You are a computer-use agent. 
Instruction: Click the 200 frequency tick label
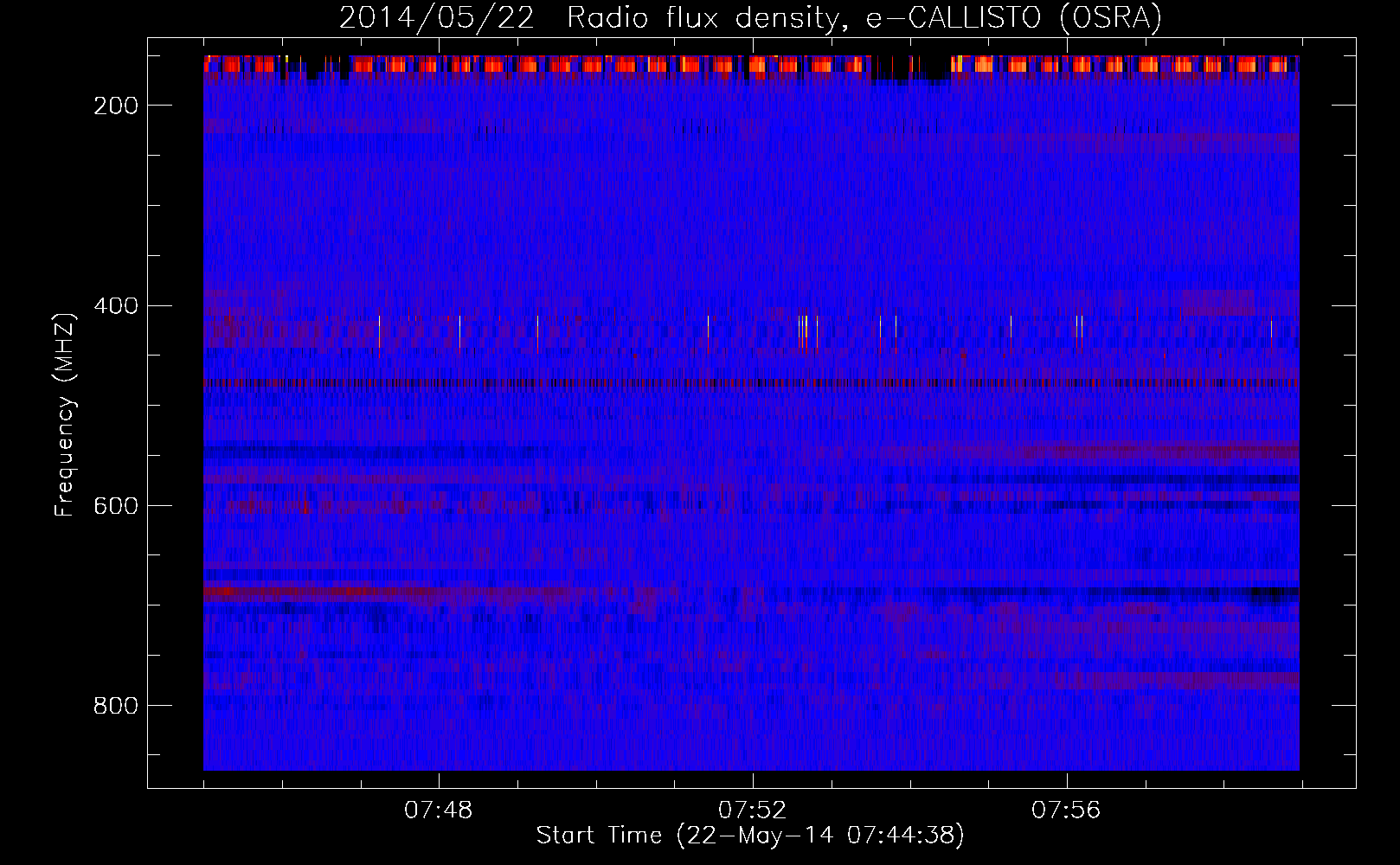116,106
